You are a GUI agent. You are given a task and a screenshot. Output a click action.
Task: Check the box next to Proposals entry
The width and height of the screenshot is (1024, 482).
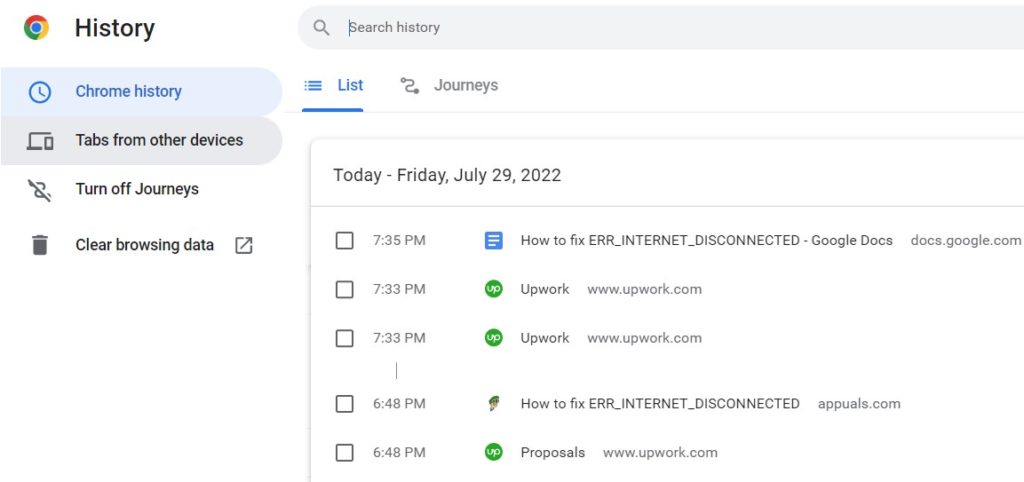coord(344,453)
